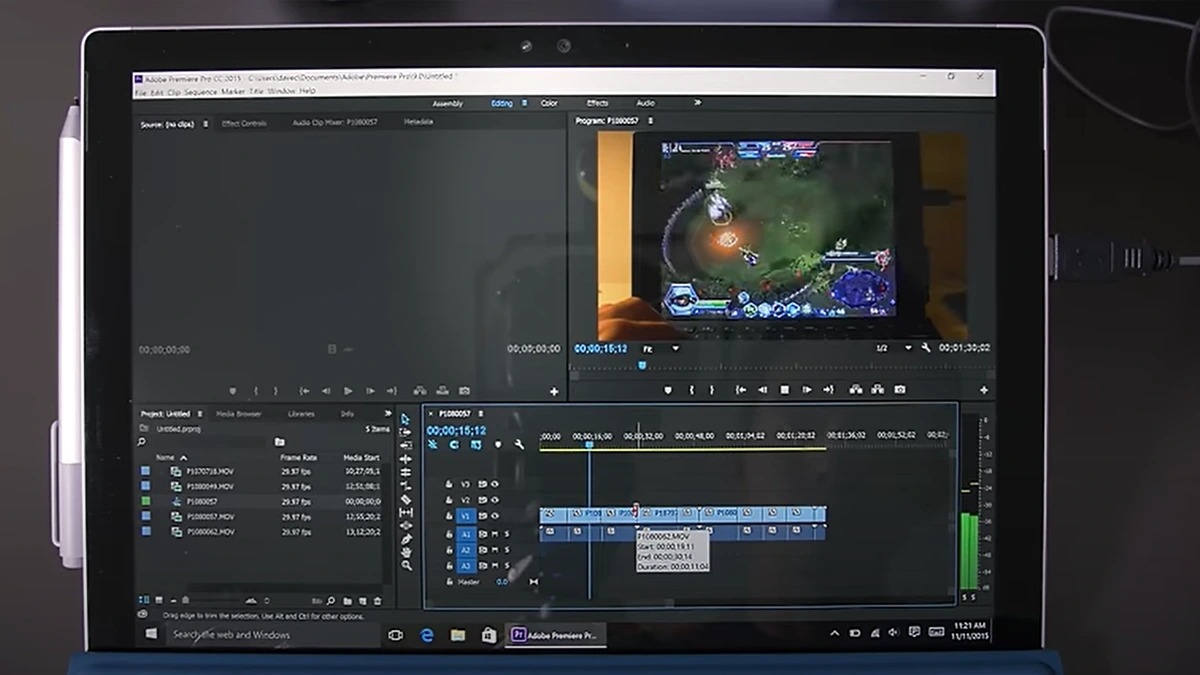Viewport: 1200px width, 675px height.
Task: Open the File menu
Action: coord(141,91)
